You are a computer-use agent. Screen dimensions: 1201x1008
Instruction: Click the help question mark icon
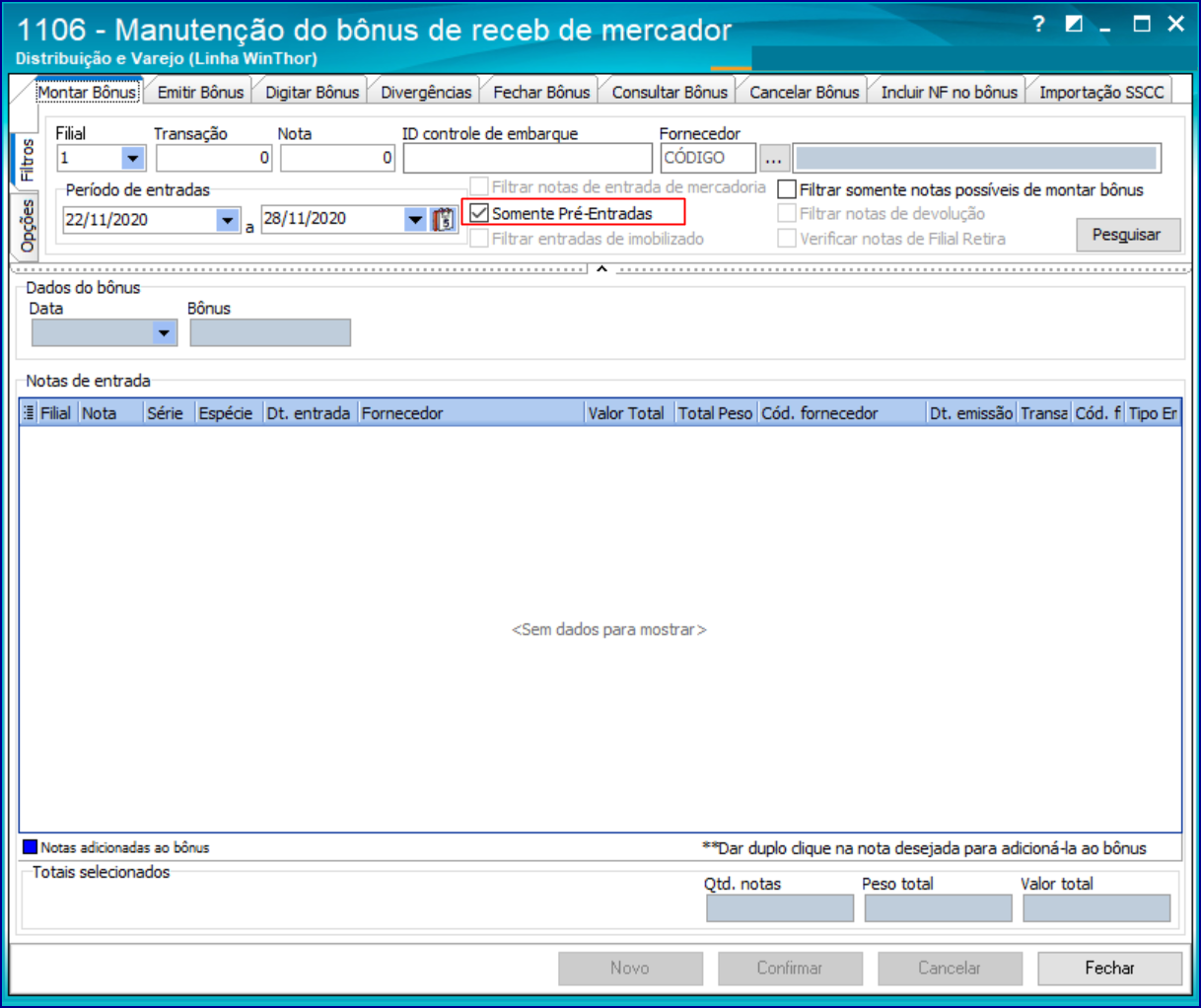1038,25
